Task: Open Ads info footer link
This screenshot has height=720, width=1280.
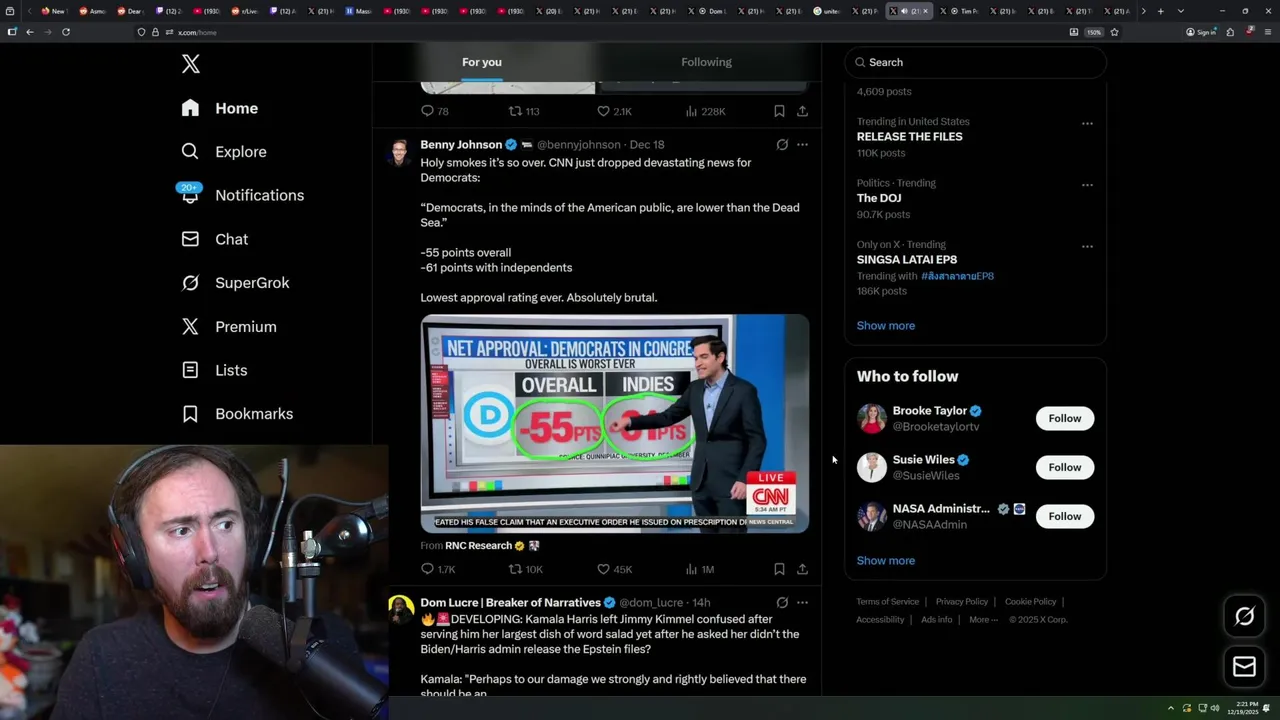Action: point(936,620)
